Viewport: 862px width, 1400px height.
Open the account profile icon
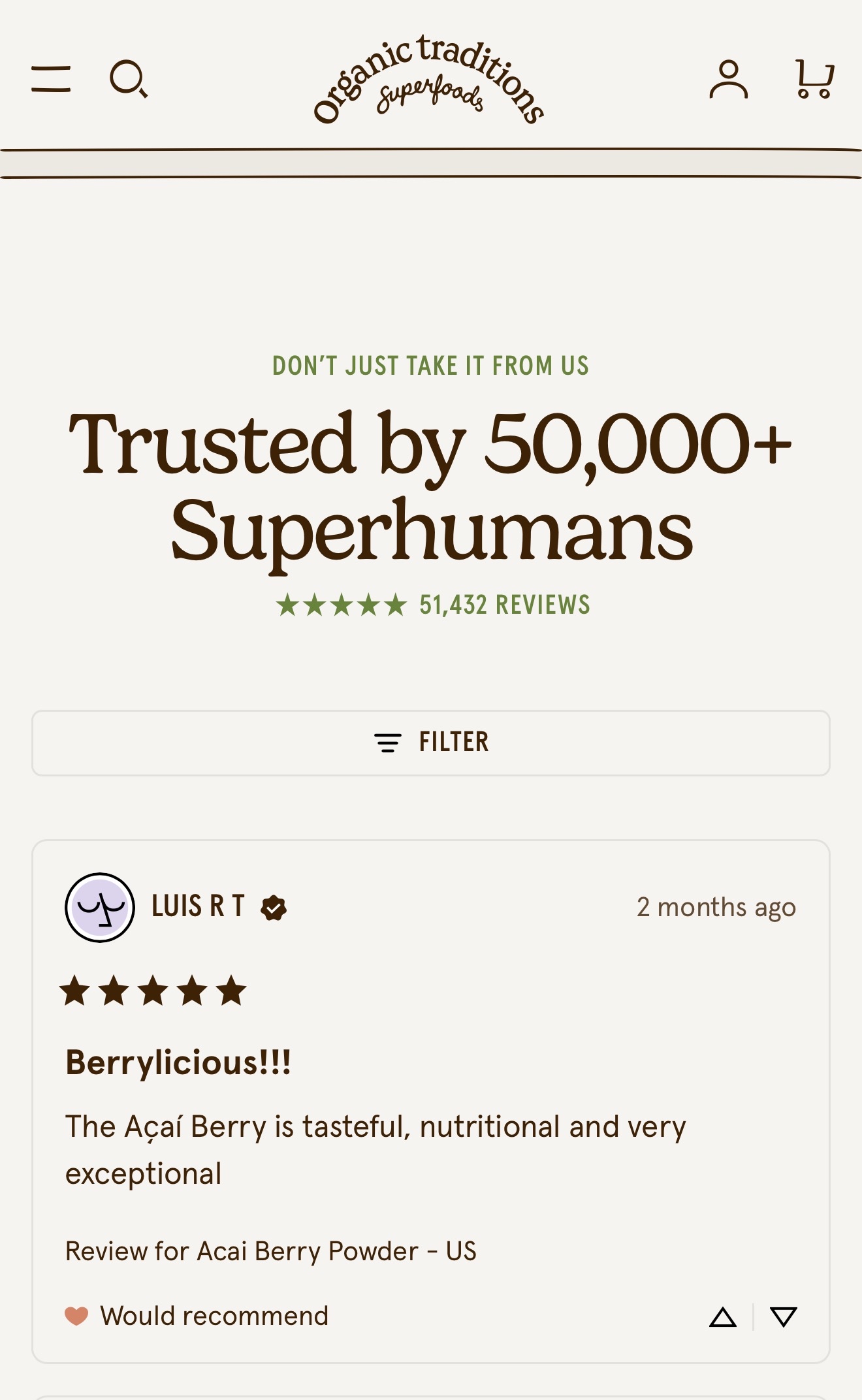(728, 79)
